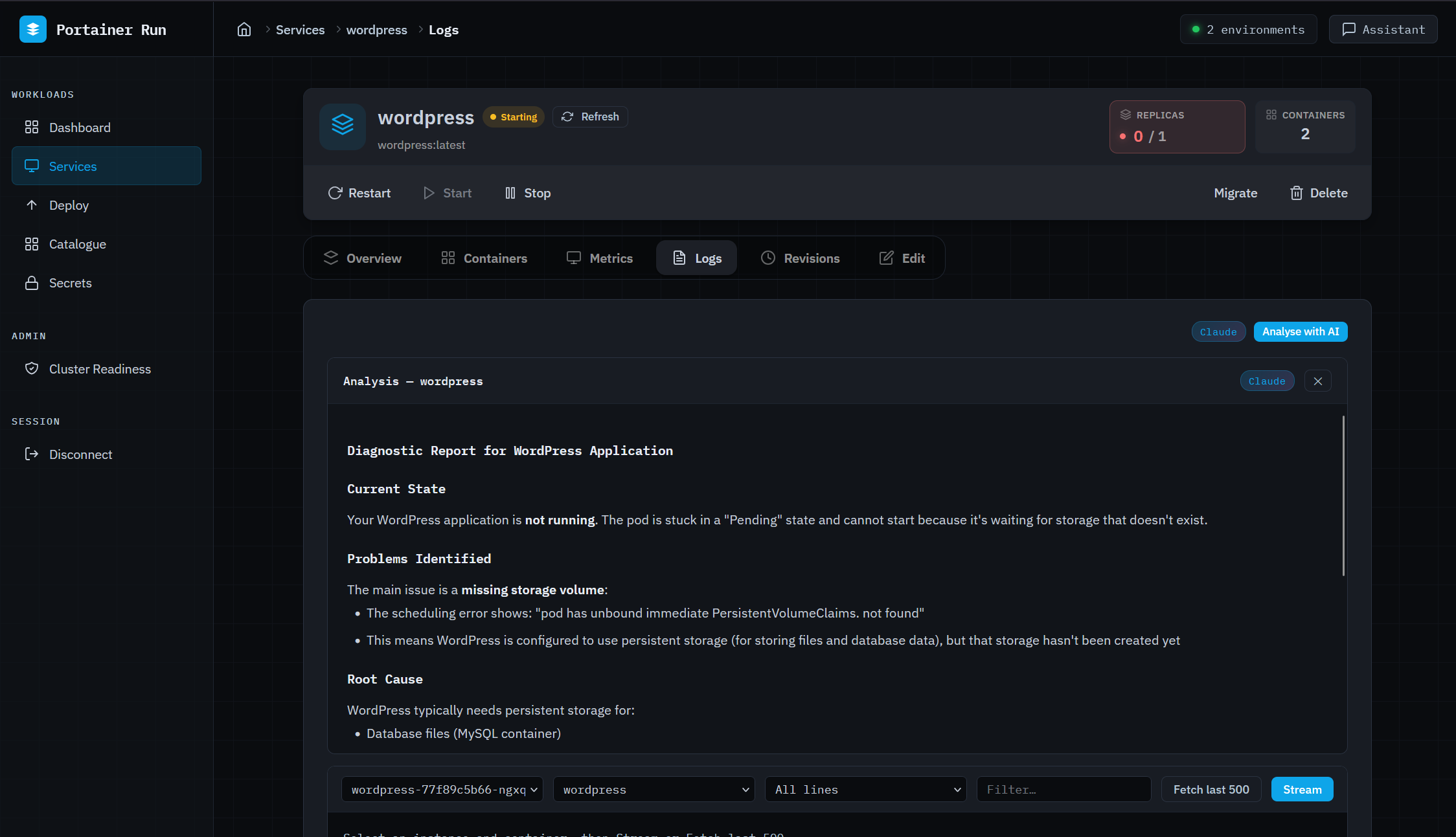Screen dimensions: 1456x837
Task: Click the Delete trash icon
Action: 1296,193
